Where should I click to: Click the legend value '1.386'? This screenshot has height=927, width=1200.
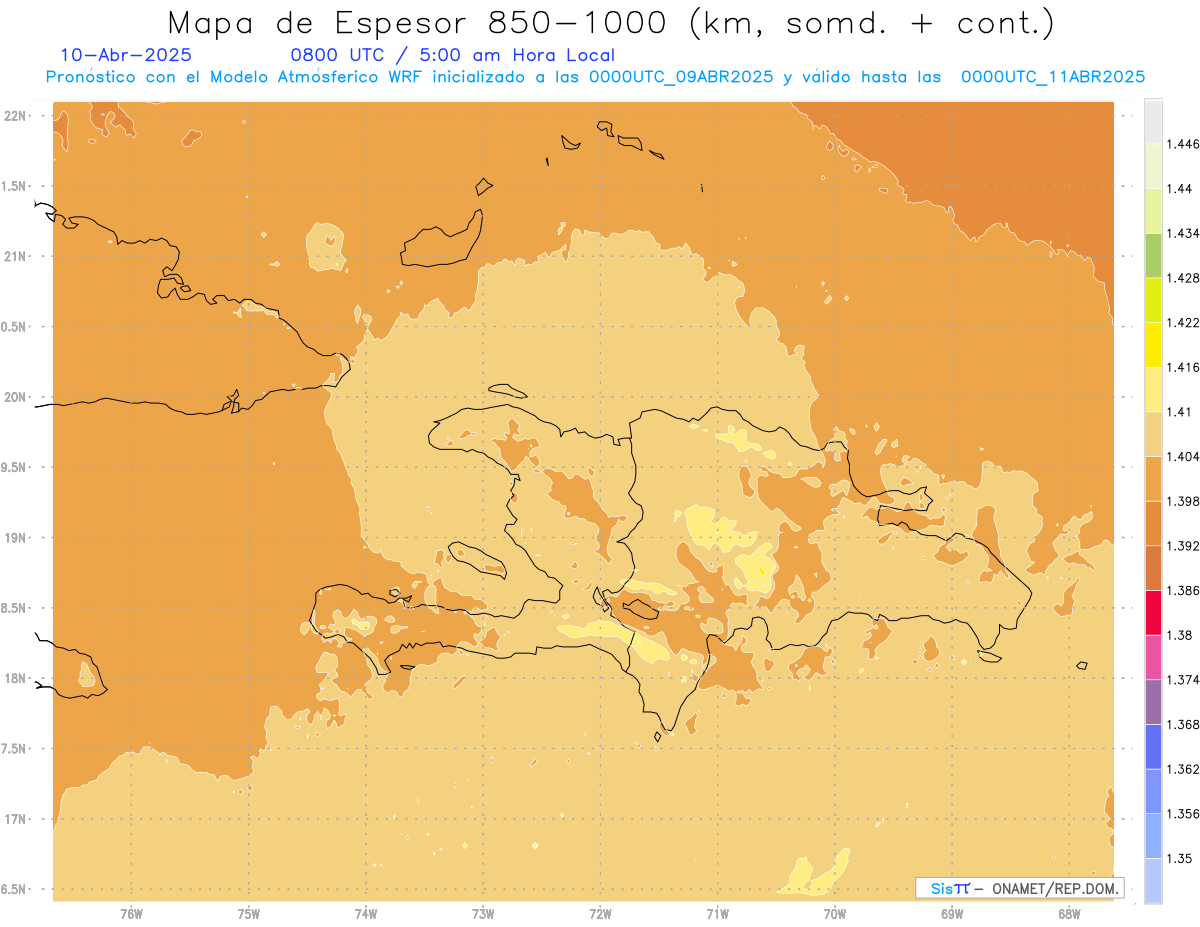point(1182,591)
